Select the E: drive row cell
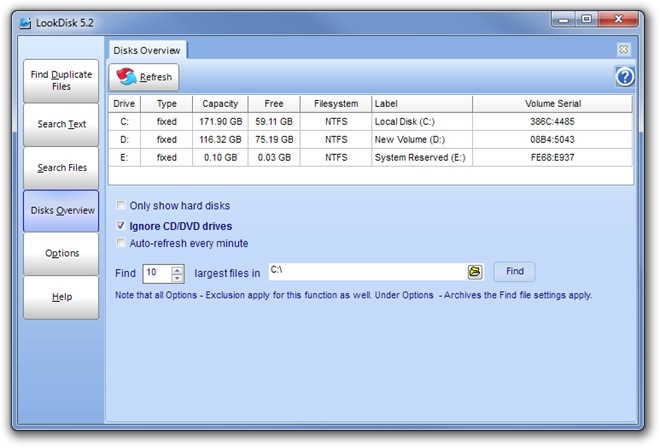Image resolution: width=660 pixels, height=447 pixels. tap(124, 157)
